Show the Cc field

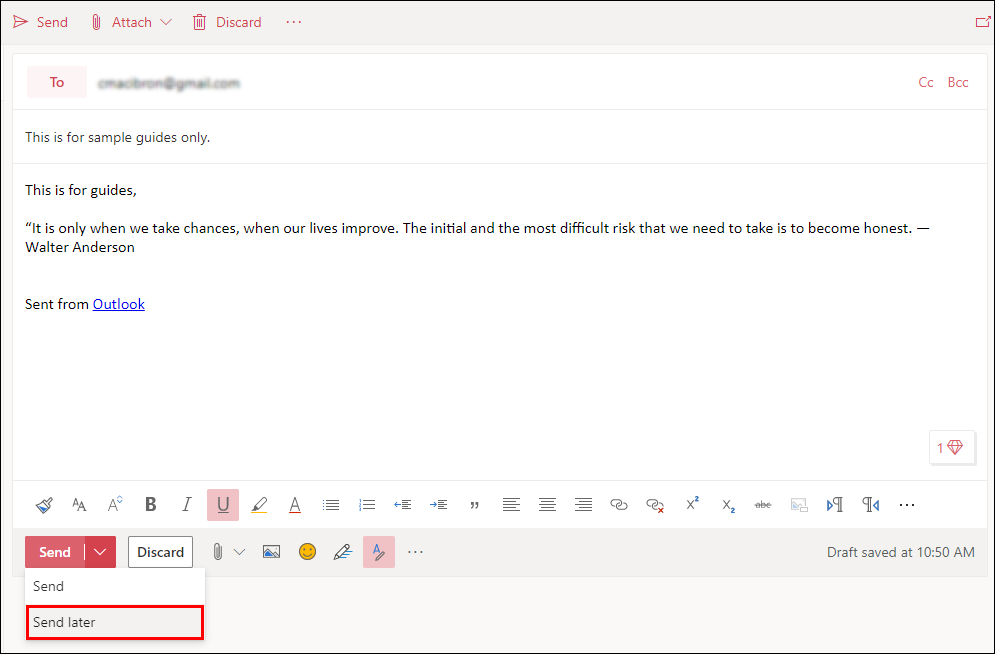click(926, 82)
